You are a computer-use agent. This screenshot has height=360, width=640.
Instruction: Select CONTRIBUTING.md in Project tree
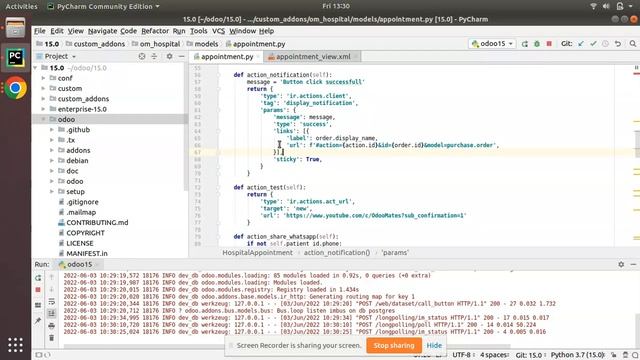click(x=97, y=222)
